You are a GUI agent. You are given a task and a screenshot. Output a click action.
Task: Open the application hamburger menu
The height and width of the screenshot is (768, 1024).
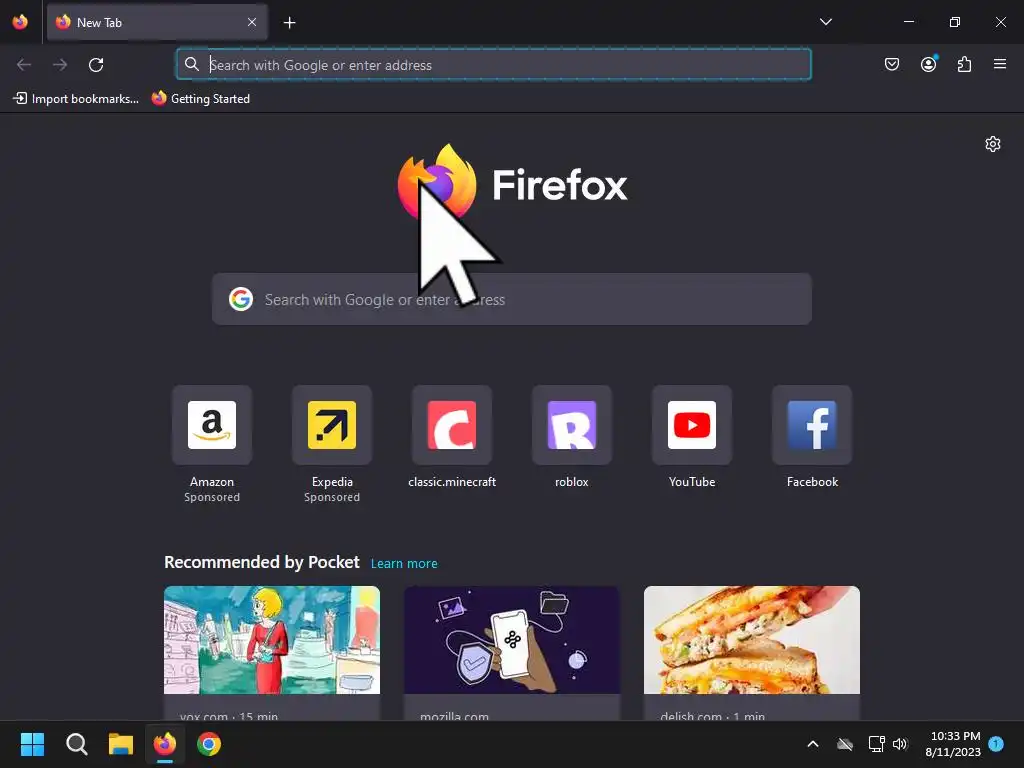coord(999,64)
